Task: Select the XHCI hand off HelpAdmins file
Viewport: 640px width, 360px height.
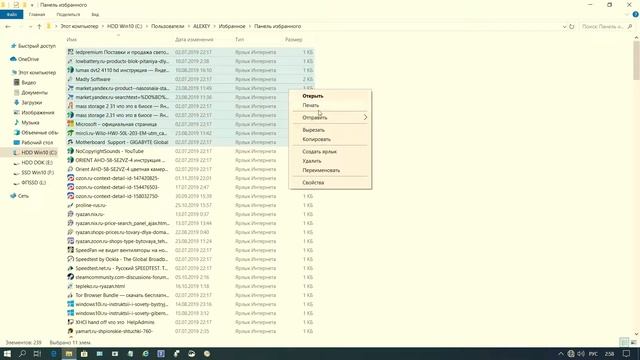Action: pyautogui.click(x=115, y=322)
